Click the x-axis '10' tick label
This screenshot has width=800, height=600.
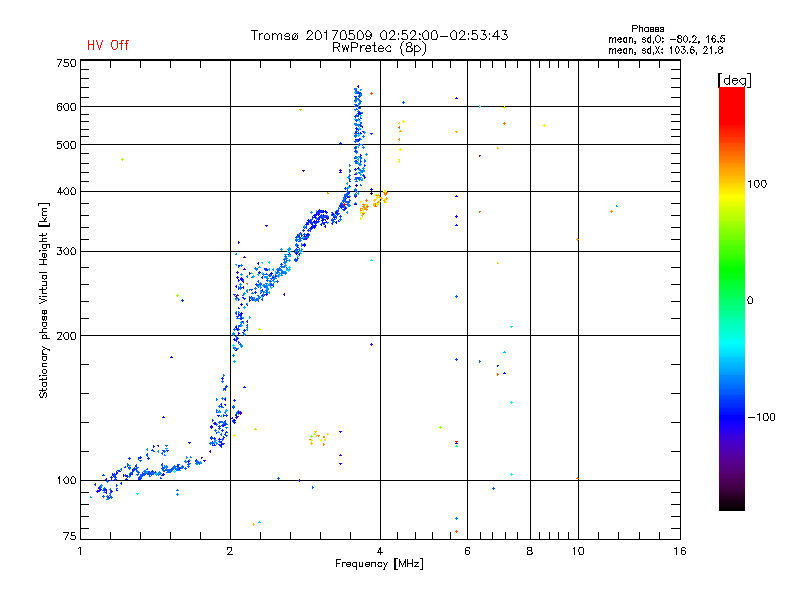pos(578,551)
